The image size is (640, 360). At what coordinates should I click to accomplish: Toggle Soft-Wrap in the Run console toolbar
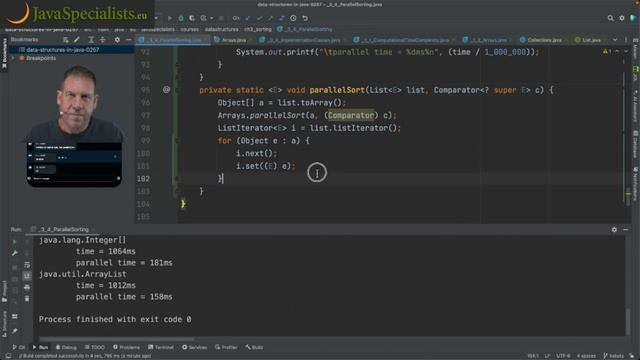27,264
